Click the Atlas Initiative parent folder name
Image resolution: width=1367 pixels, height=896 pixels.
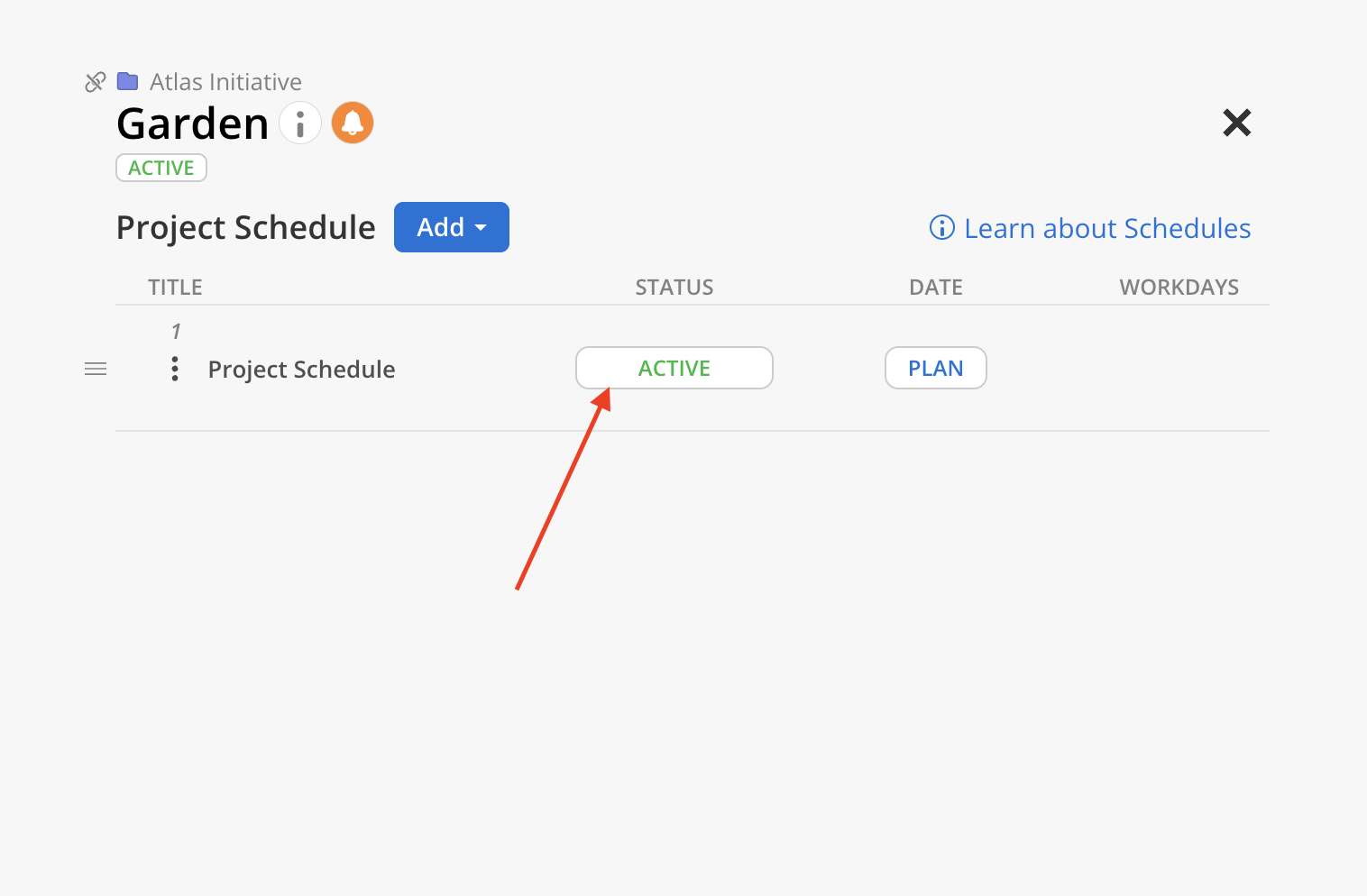pos(225,82)
